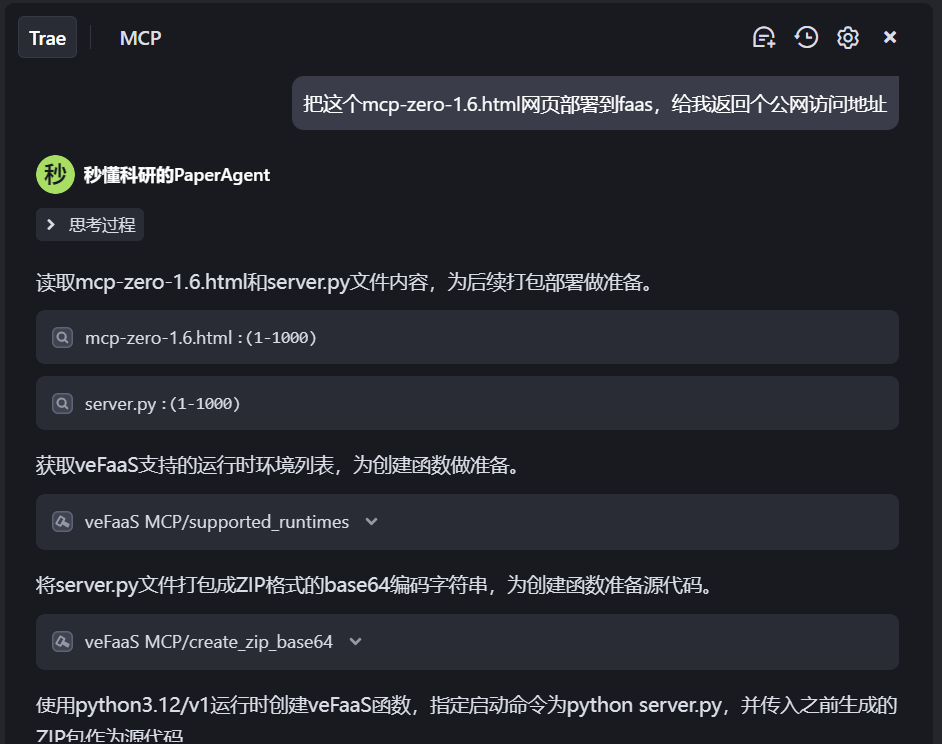
Task: Click the create_zip_base64 tool icon
Action: point(62,642)
